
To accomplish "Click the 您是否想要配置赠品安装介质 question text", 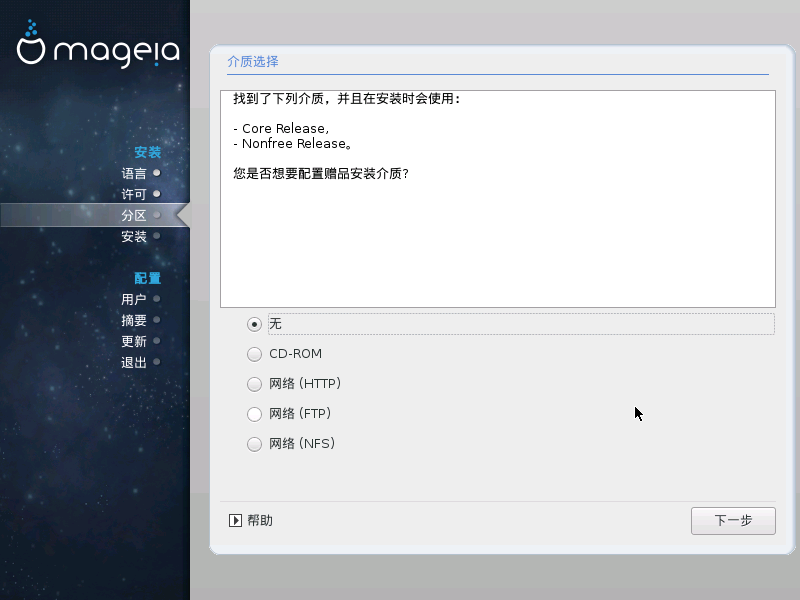I will point(321,173).
